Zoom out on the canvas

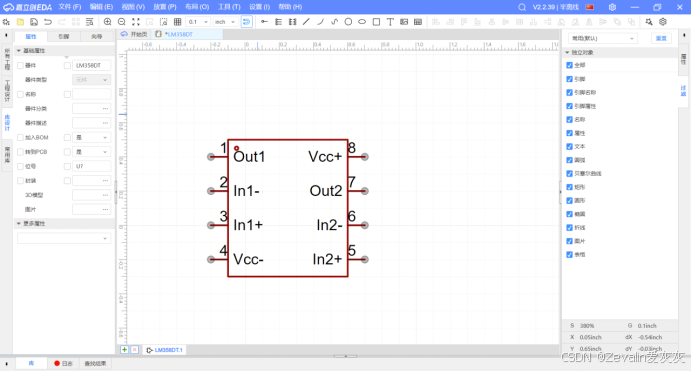coord(122,22)
